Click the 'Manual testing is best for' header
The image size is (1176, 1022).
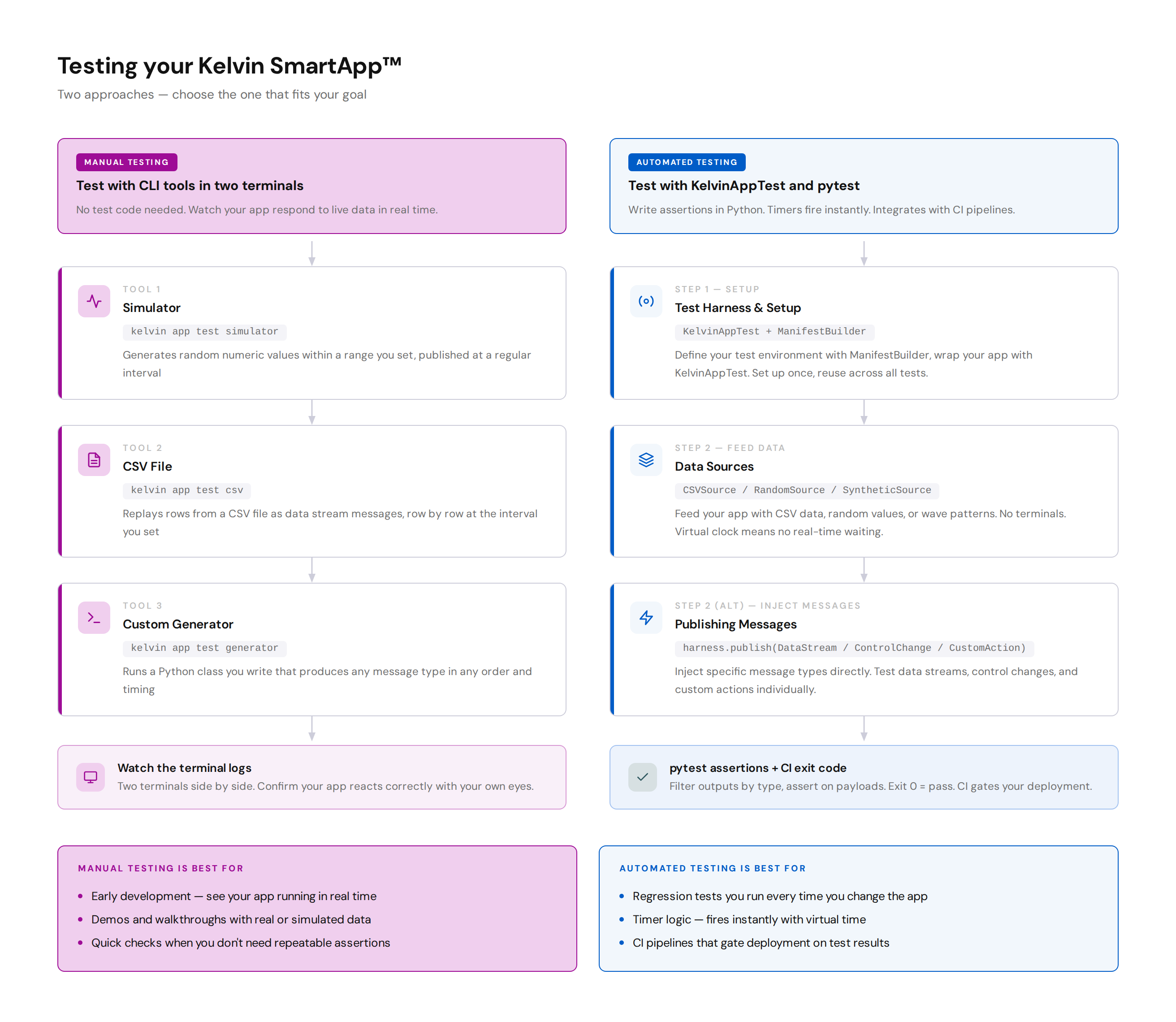161,868
